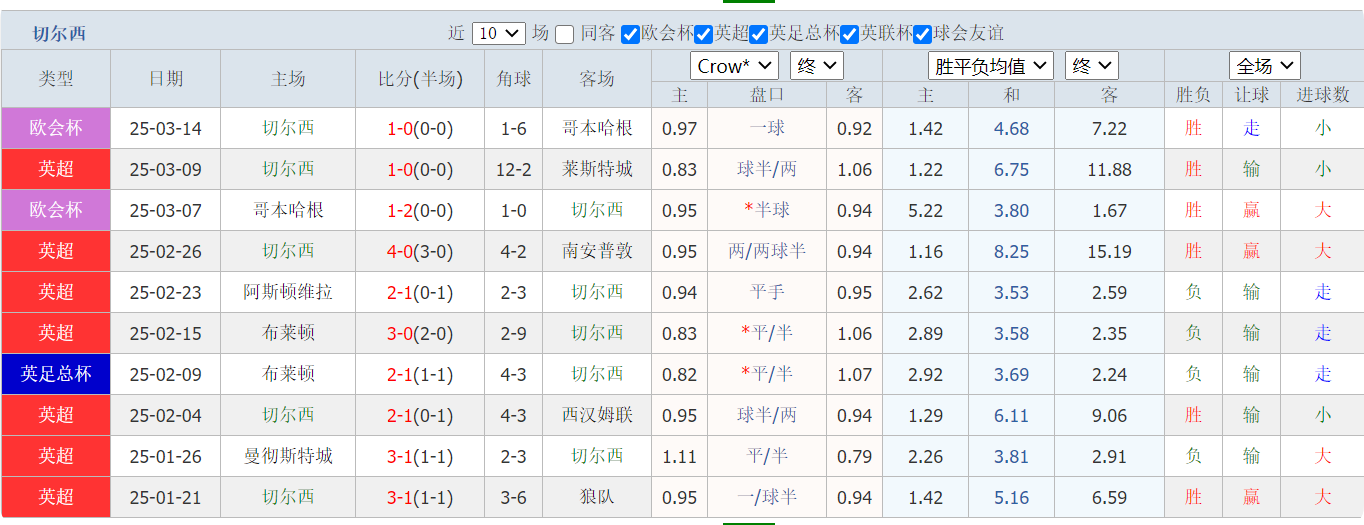
Task: Click the draw odds 5.16
Action: 1011,497
